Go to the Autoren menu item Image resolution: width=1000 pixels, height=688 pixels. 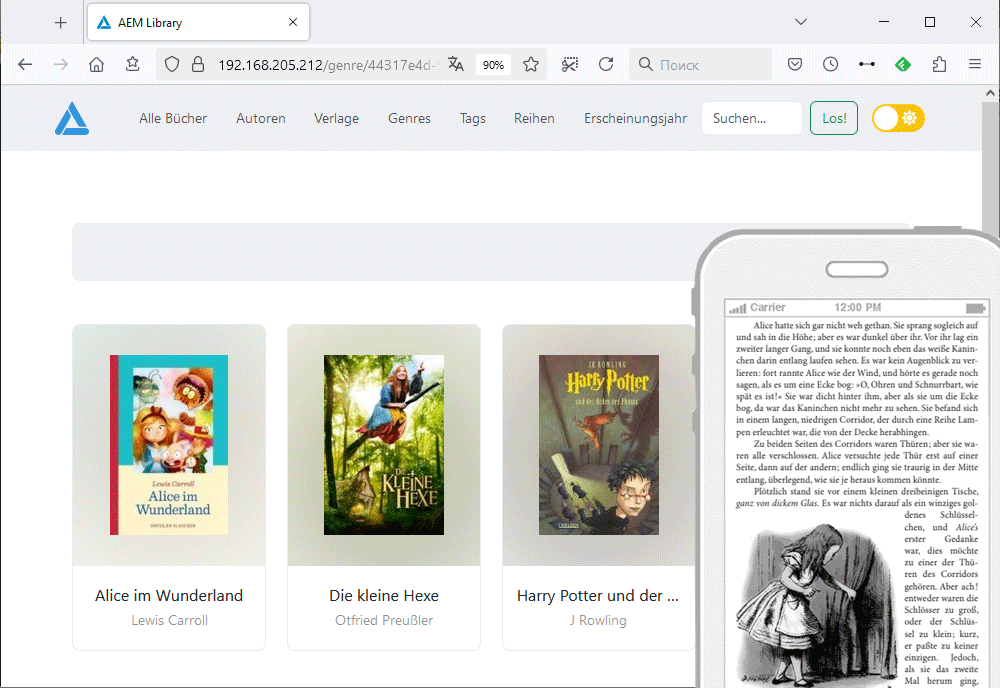pos(261,118)
